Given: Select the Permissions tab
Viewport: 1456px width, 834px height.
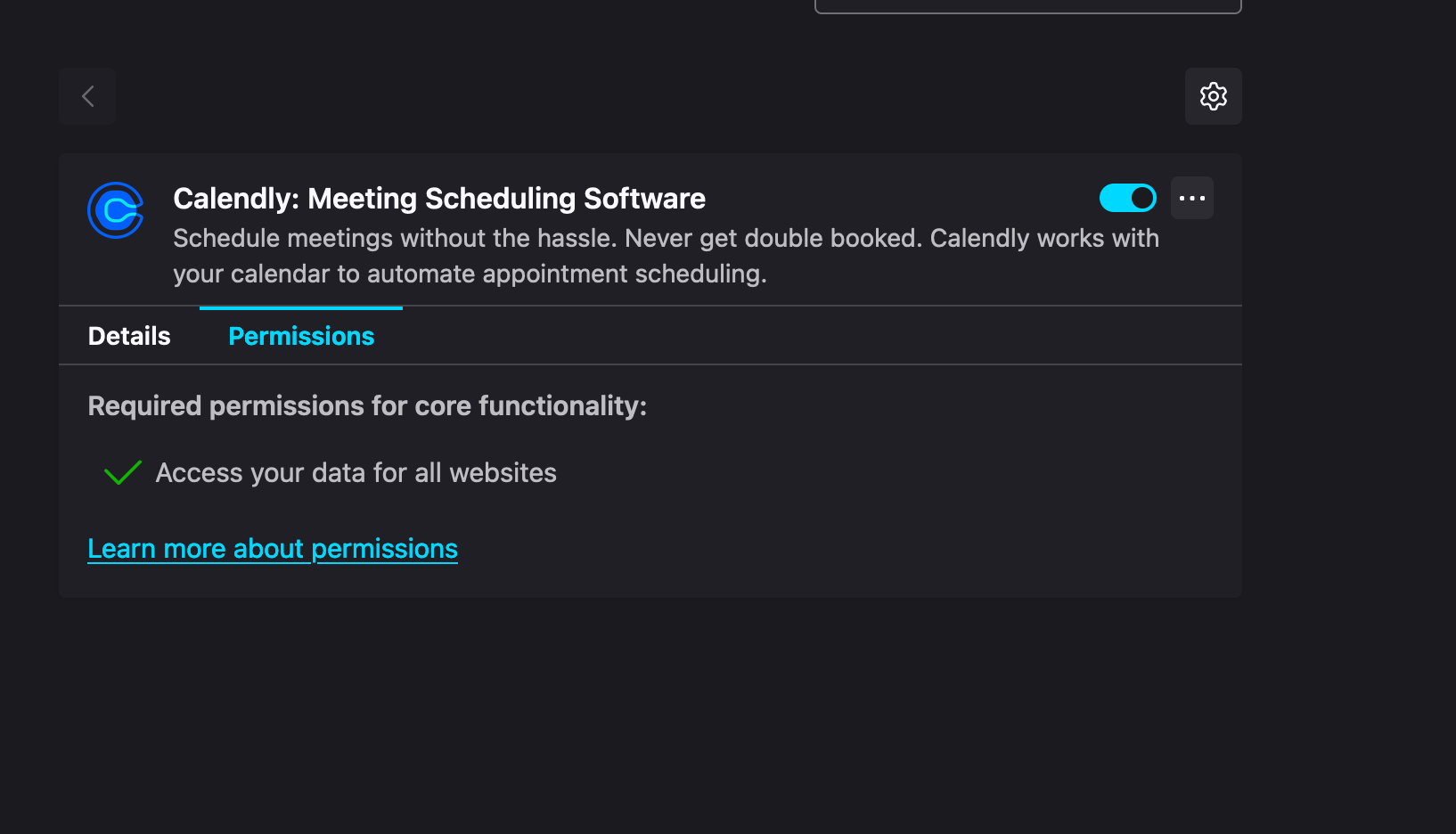Looking at the screenshot, I should pos(301,336).
